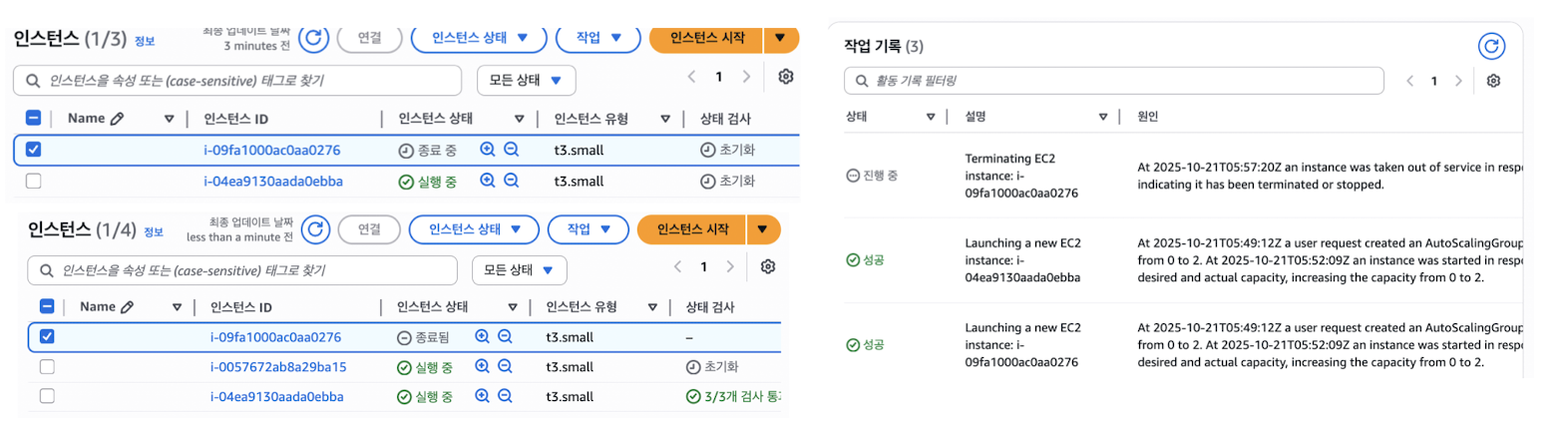Image resolution: width=1568 pixels, height=425 pixels.
Task: Zoom in icon for instance i-0057672ab8a29ba15
Action: pos(483,367)
